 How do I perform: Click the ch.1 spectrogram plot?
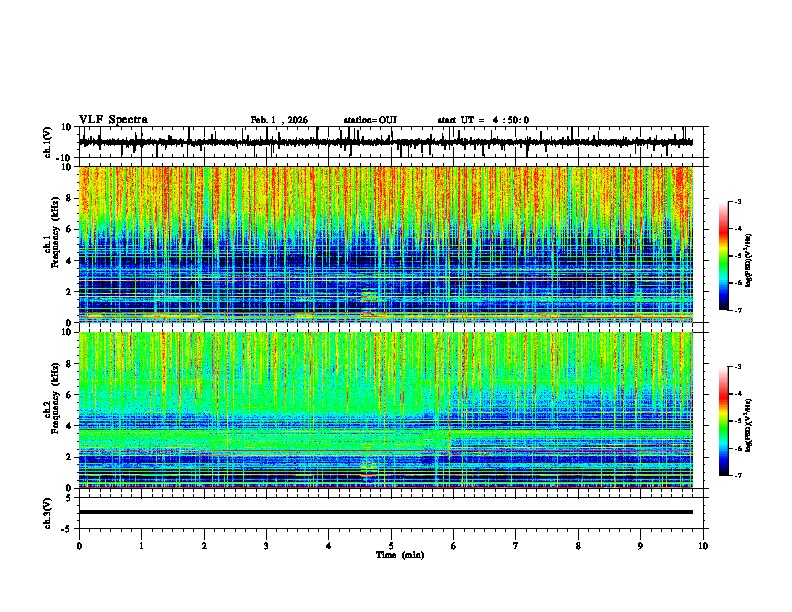[x=386, y=244]
